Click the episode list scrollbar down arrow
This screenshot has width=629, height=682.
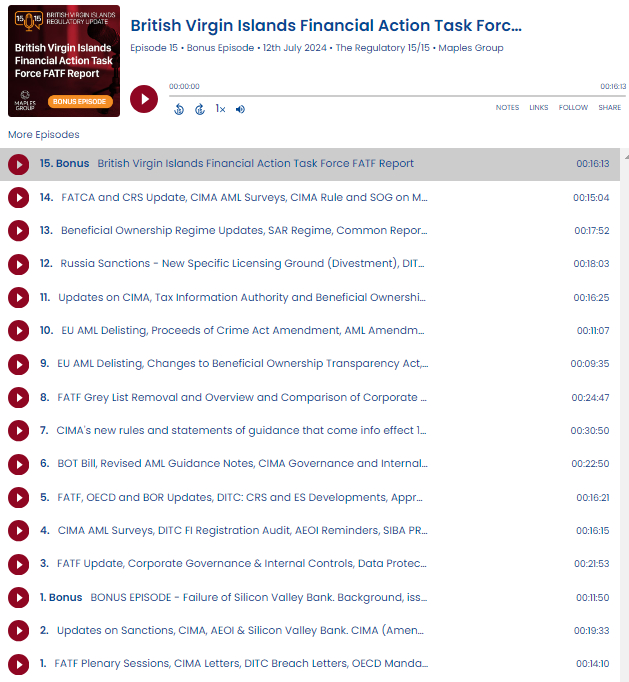point(624,675)
